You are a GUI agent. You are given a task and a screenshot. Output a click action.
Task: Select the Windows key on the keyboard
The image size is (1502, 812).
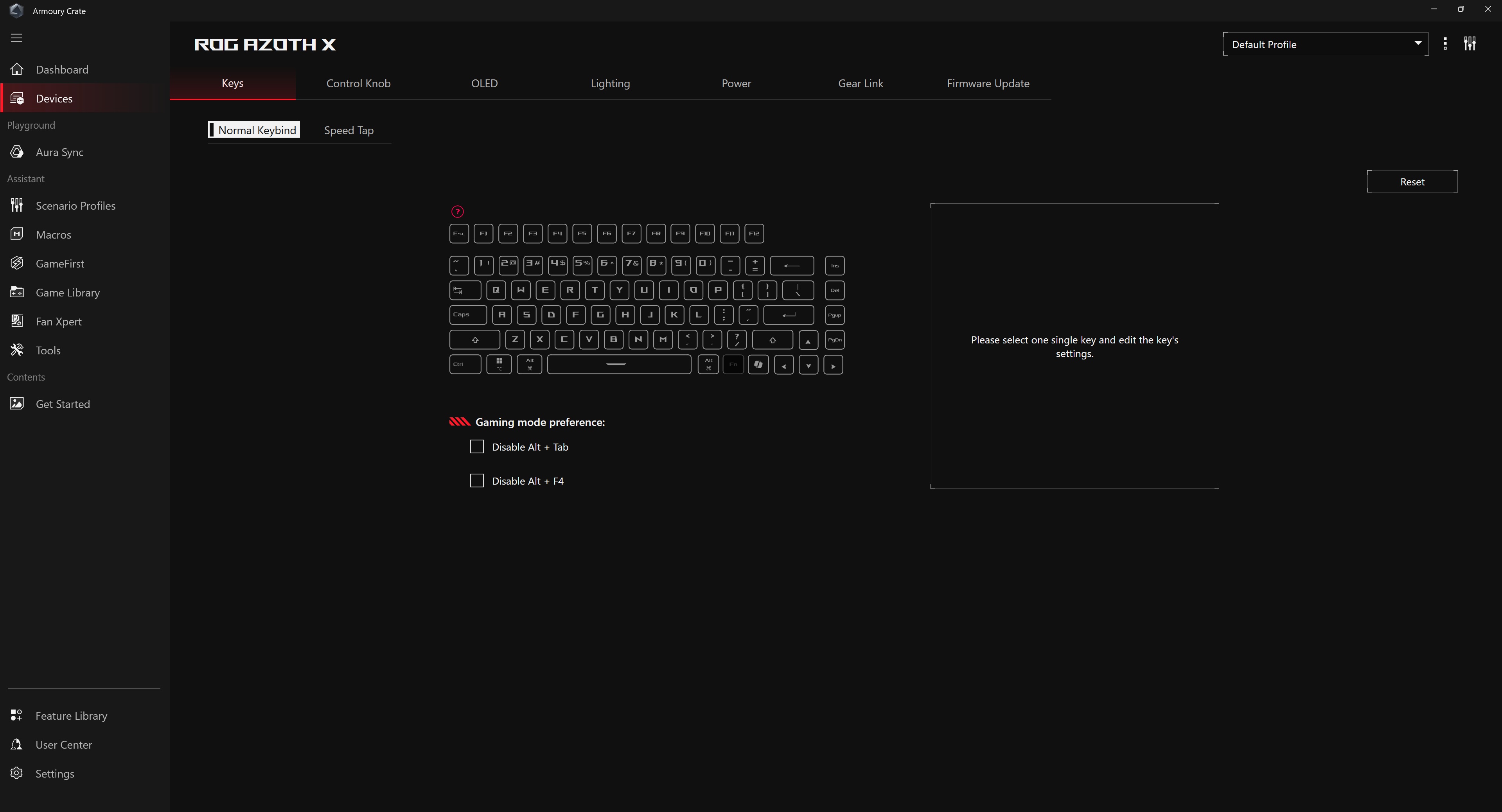(499, 365)
